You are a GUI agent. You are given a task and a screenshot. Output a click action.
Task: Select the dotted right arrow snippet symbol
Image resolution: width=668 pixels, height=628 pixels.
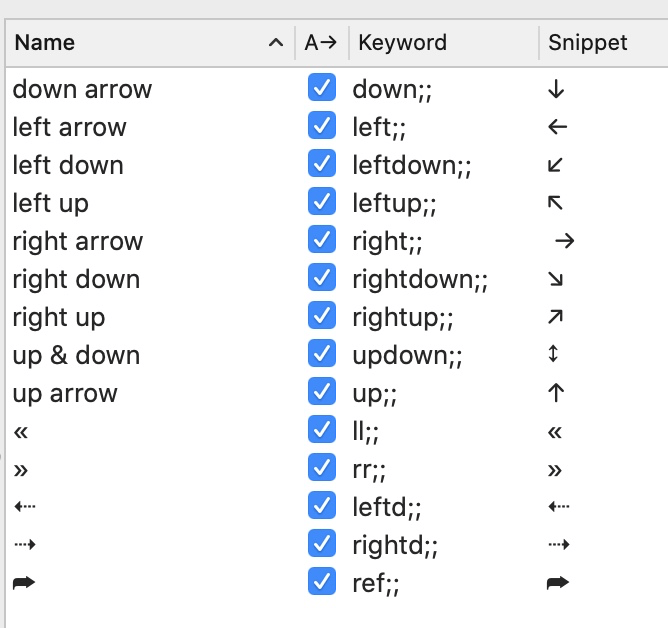(559, 546)
